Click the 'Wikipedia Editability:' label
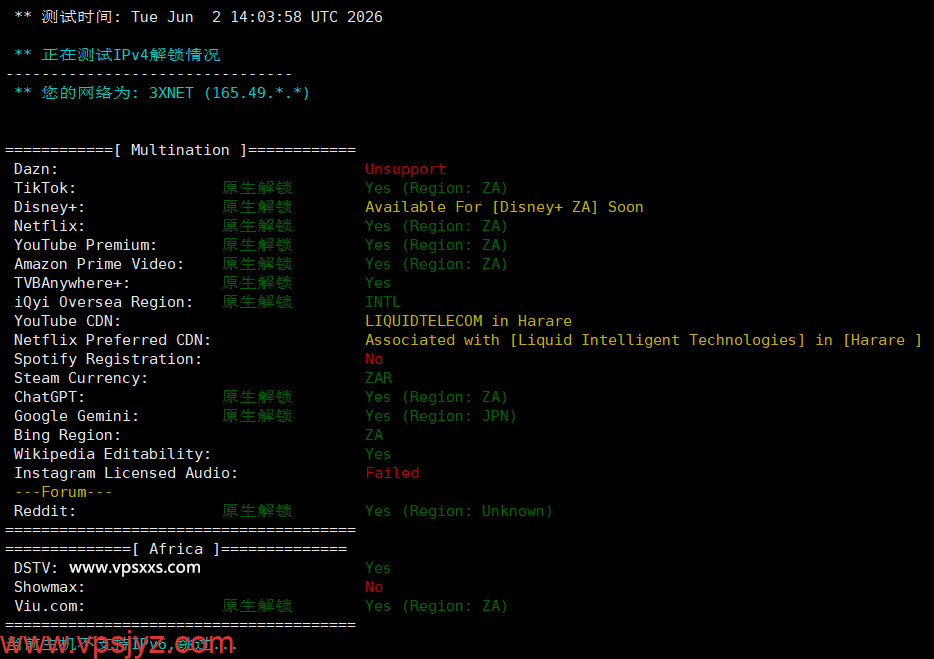 112,455
